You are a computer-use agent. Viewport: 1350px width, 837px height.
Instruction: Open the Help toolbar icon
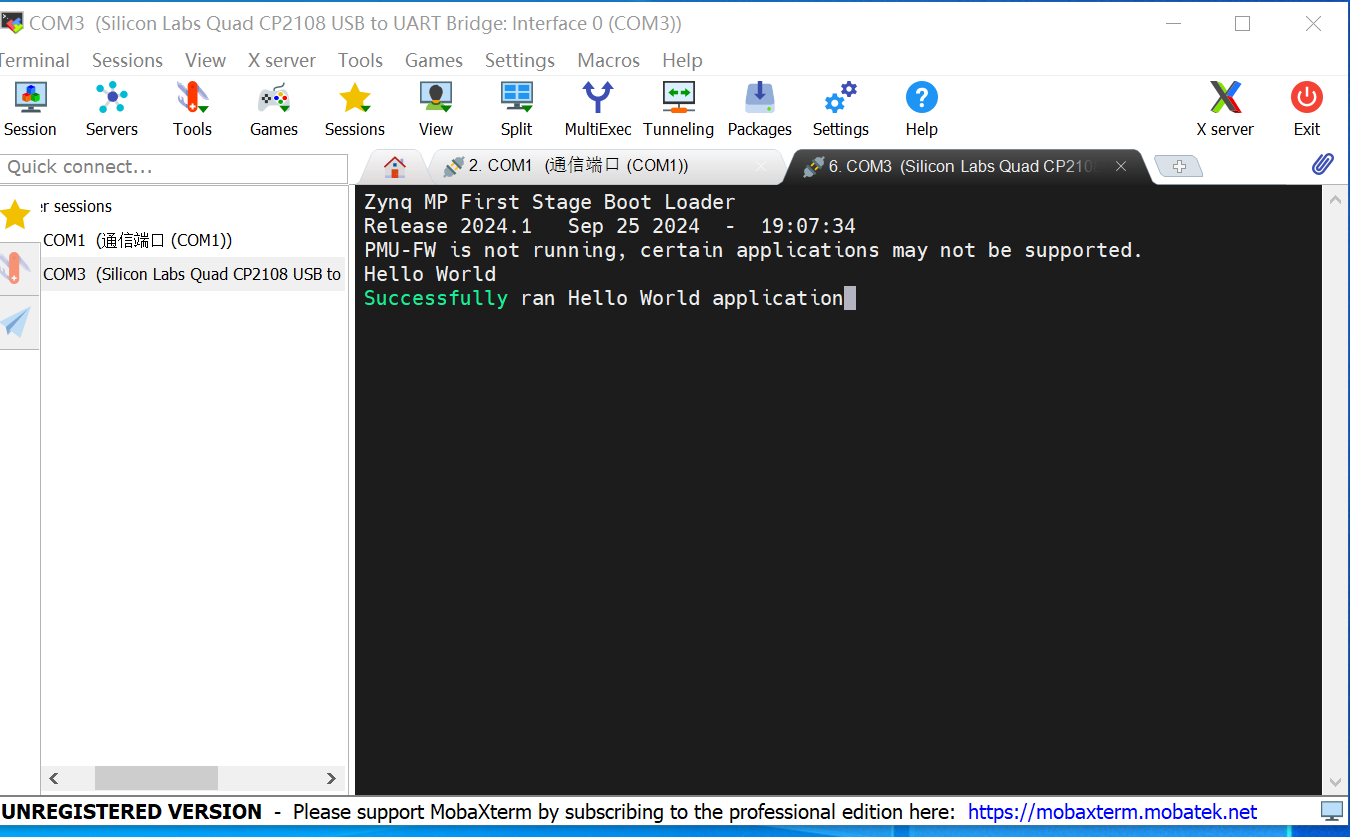(922, 109)
